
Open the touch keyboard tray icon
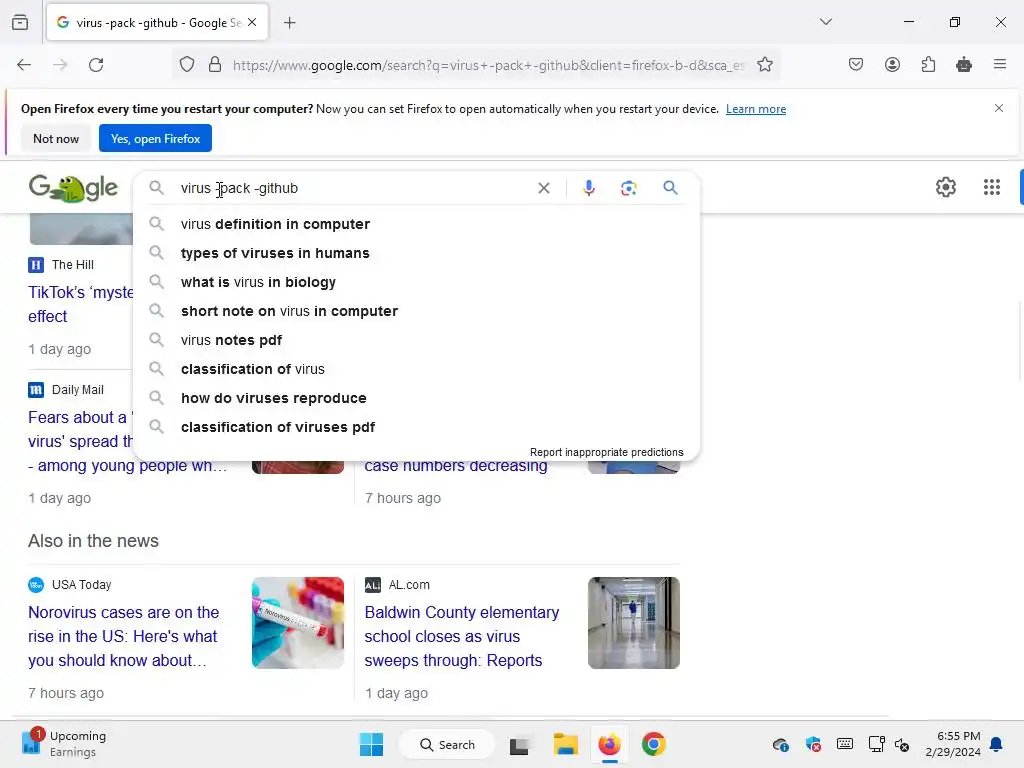(844, 744)
